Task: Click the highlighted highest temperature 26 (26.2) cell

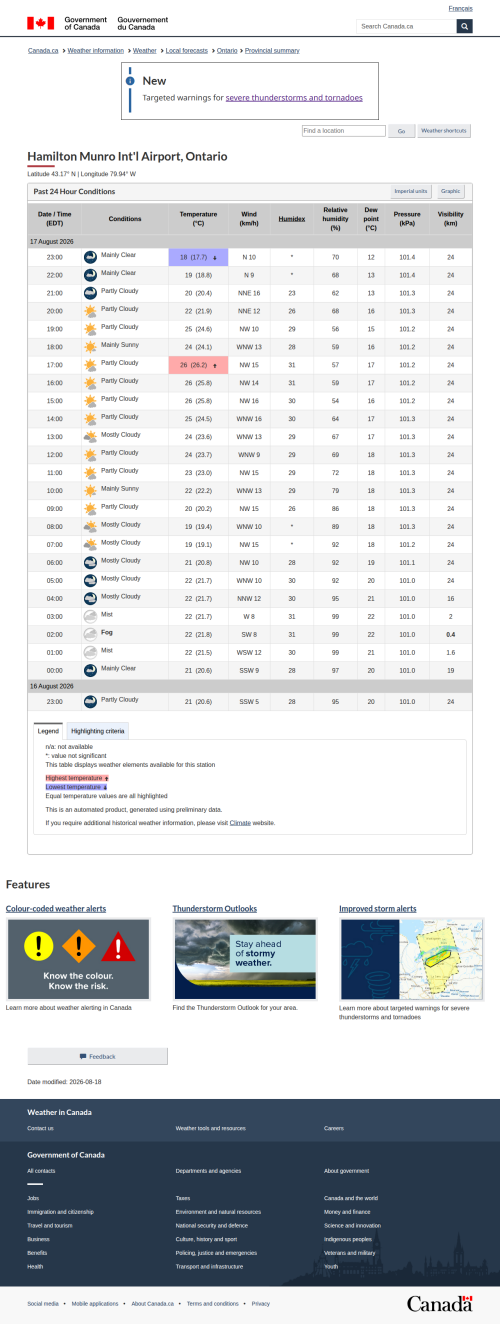Action: pyautogui.click(x=198, y=365)
